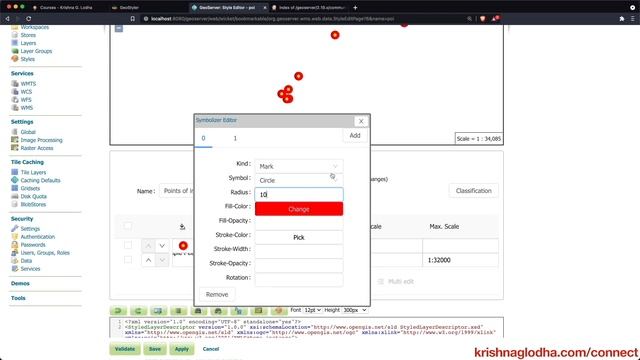
Task: Open a new browser tab
Action: 355,7
